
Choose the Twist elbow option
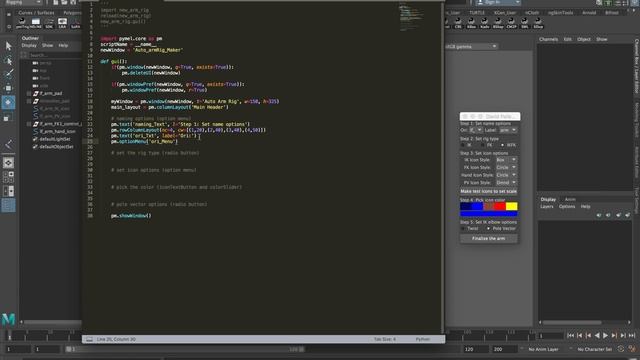463,229
